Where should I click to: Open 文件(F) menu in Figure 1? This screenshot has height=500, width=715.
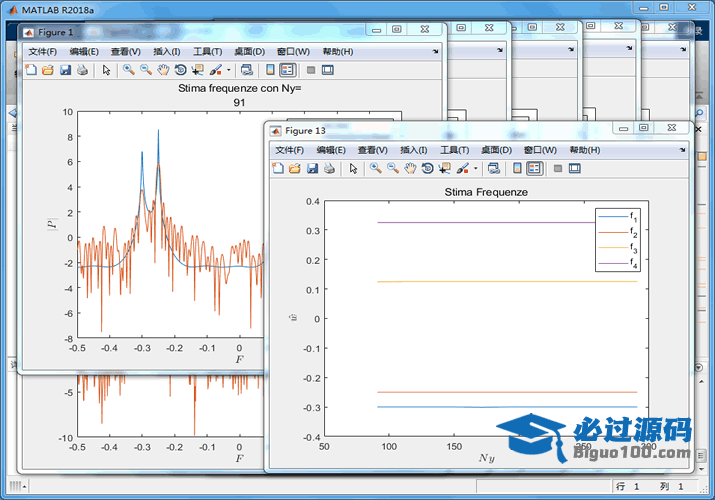(x=42, y=52)
